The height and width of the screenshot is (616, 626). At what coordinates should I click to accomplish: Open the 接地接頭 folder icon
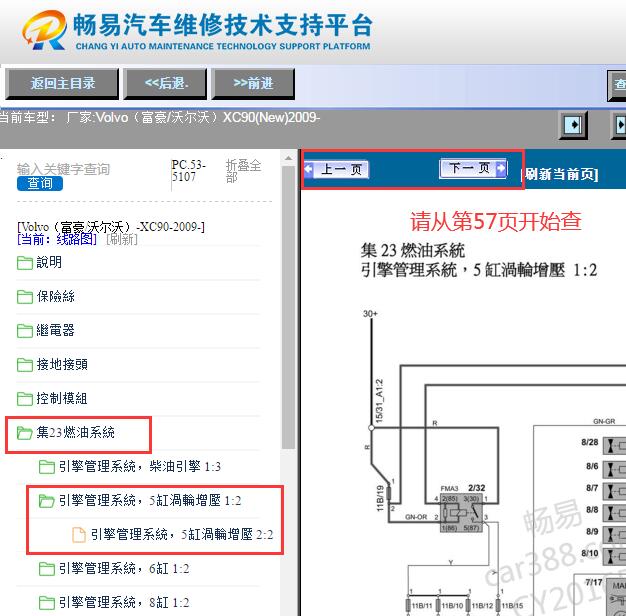coord(25,364)
